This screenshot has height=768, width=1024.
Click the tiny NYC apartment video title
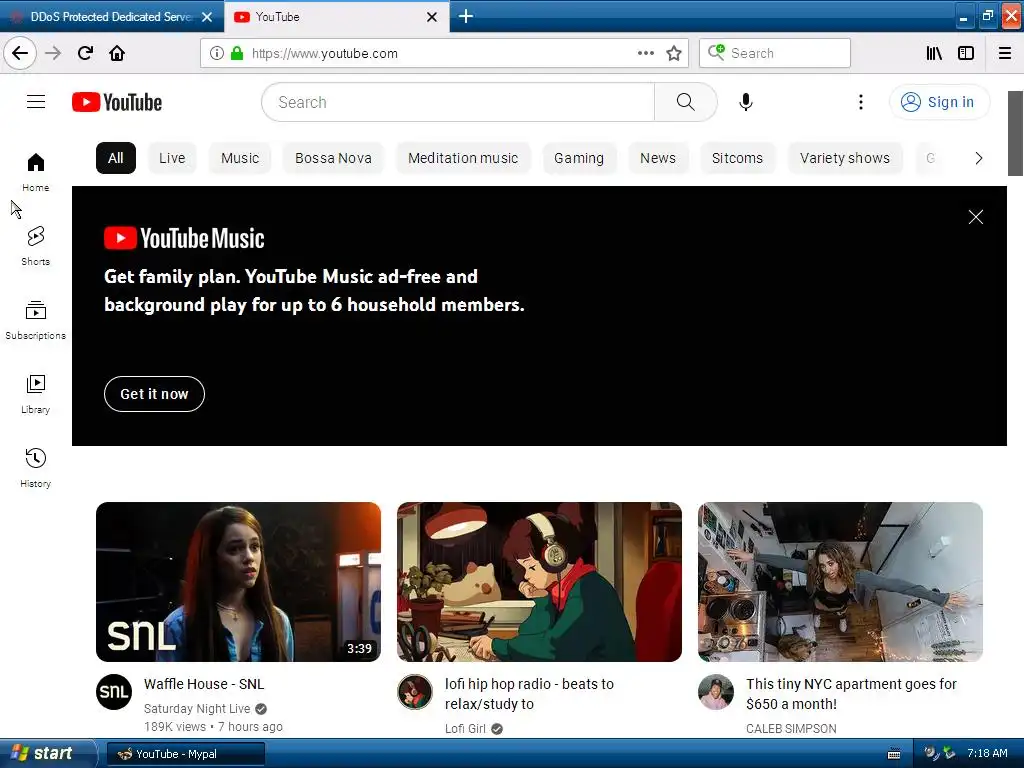(x=851, y=694)
